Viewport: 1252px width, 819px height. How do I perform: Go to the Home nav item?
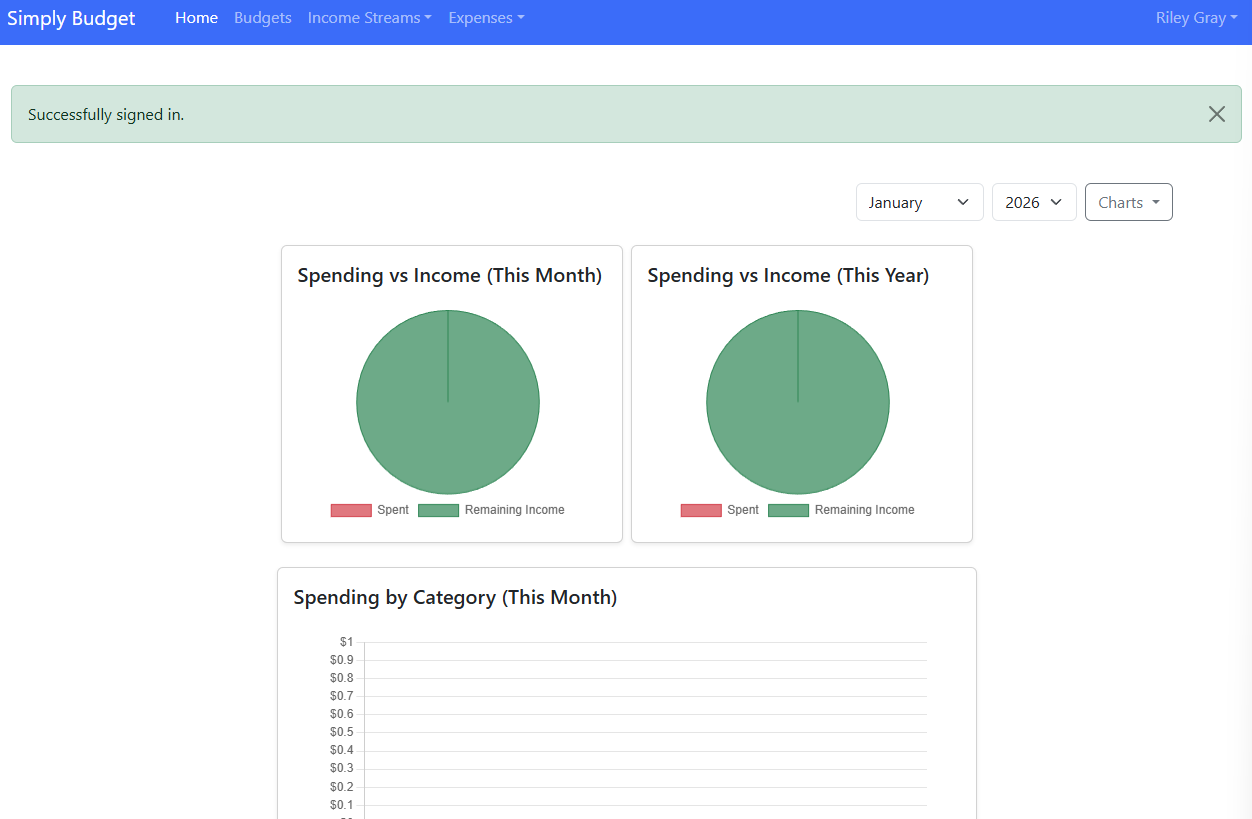(x=196, y=18)
